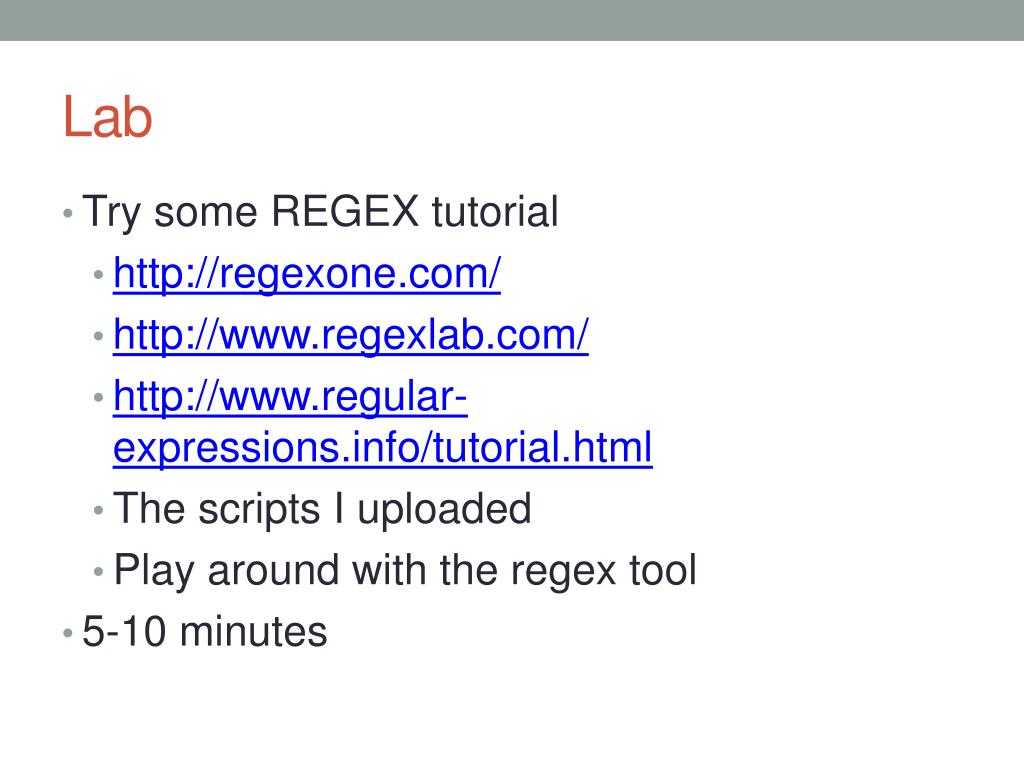Click bullet dot before 'The scripts I uploaded'
Image resolution: width=1024 pixels, height=768 pixels.
pyautogui.click(x=99, y=510)
